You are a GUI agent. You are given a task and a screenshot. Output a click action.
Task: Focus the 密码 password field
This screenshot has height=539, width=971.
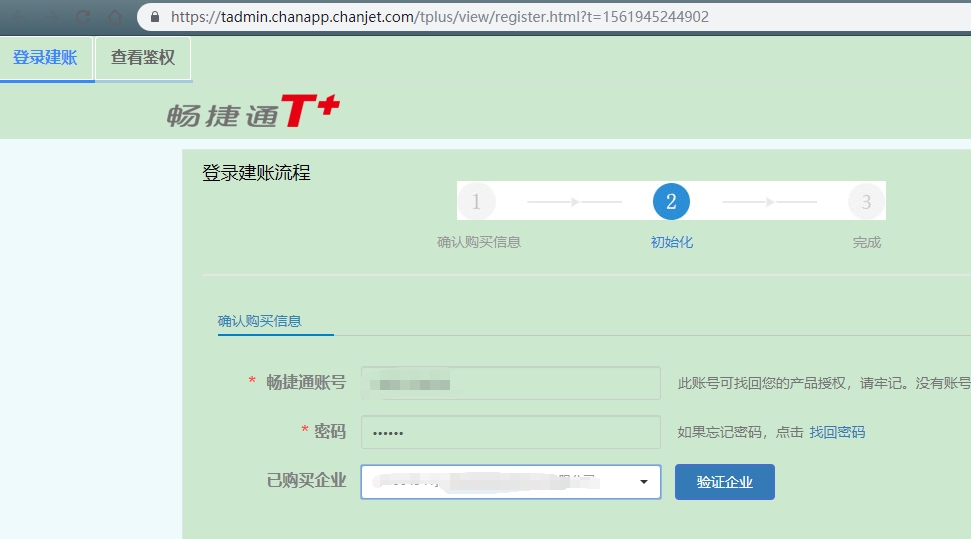coord(511,432)
